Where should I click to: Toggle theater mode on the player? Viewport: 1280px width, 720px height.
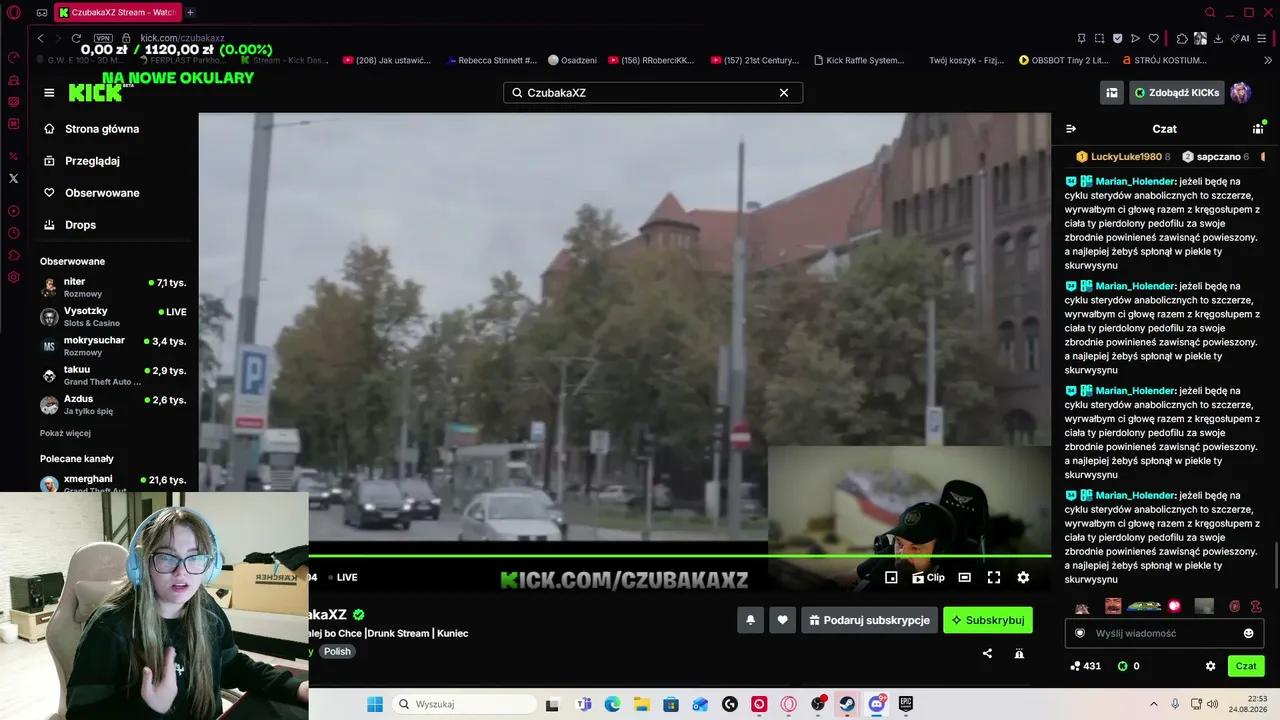(964, 577)
